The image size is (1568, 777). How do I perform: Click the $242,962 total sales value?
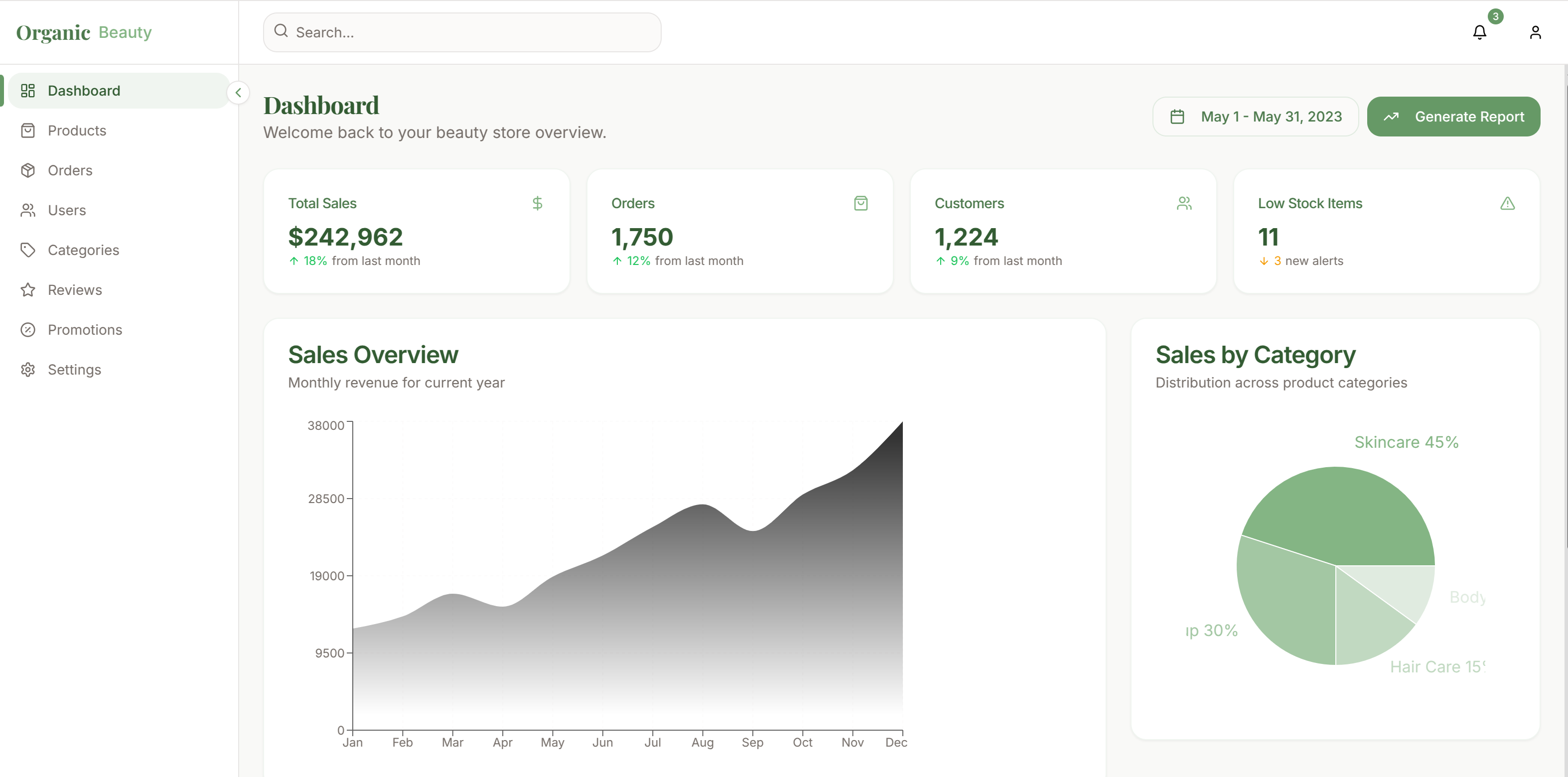(x=345, y=237)
